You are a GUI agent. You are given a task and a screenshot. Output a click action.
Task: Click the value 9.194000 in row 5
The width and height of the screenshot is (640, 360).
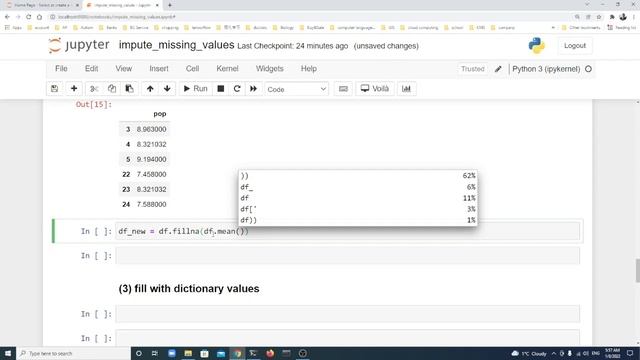pyautogui.click(x=151, y=159)
